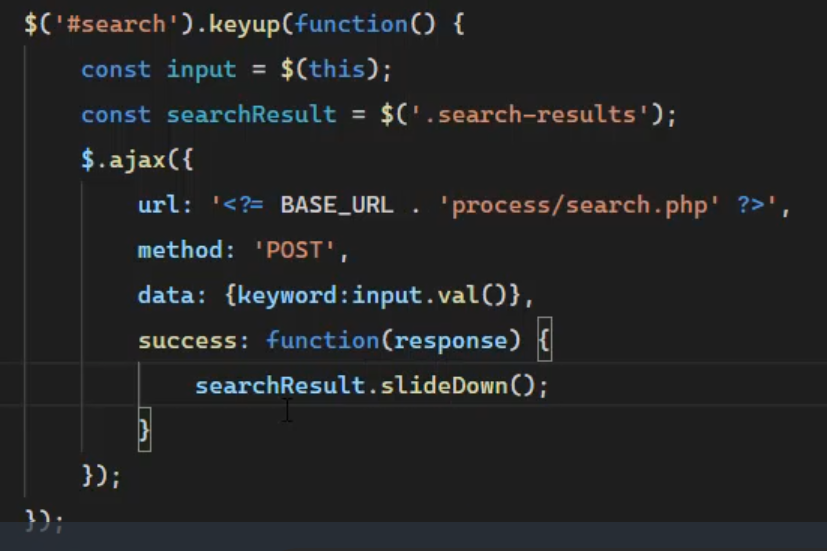
Task: Click the PHP closing tag ?>
Action: 751,205
